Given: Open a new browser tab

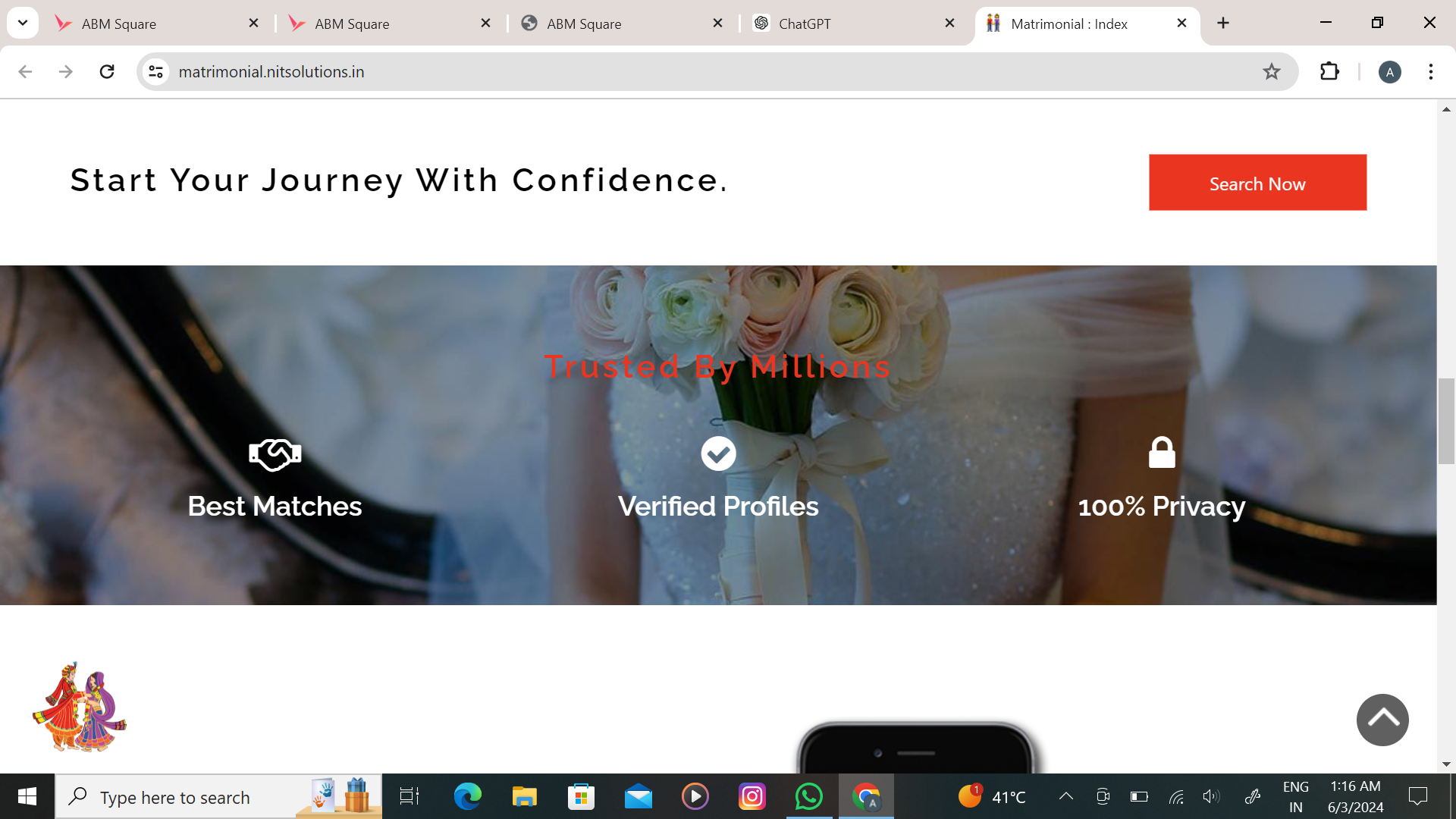Looking at the screenshot, I should tap(1223, 23).
